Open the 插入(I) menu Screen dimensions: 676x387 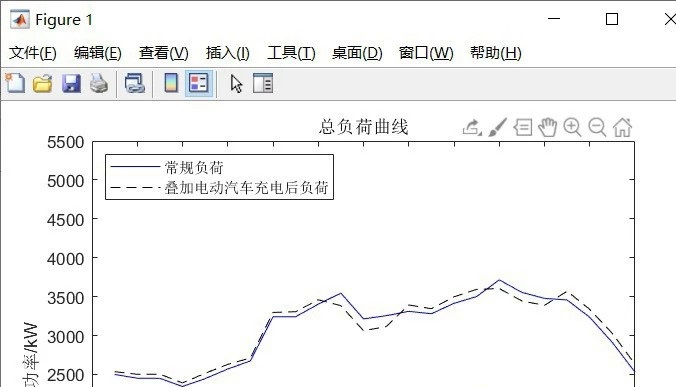pos(228,53)
